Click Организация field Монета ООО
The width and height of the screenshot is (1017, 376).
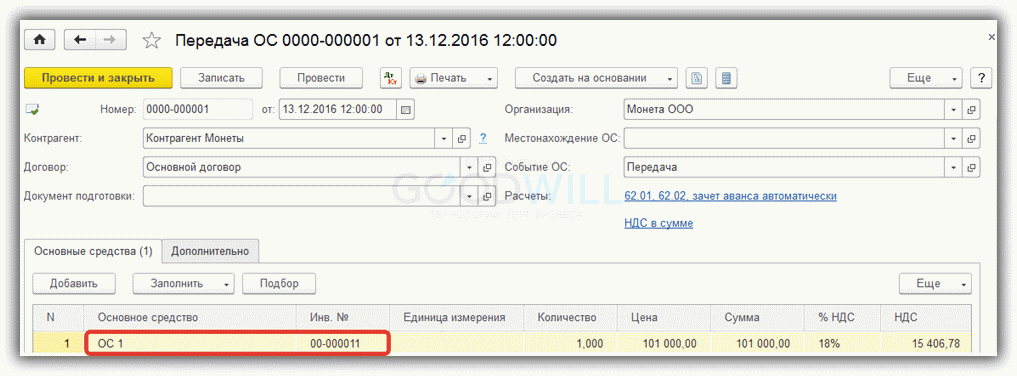pyautogui.click(x=784, y=110)
